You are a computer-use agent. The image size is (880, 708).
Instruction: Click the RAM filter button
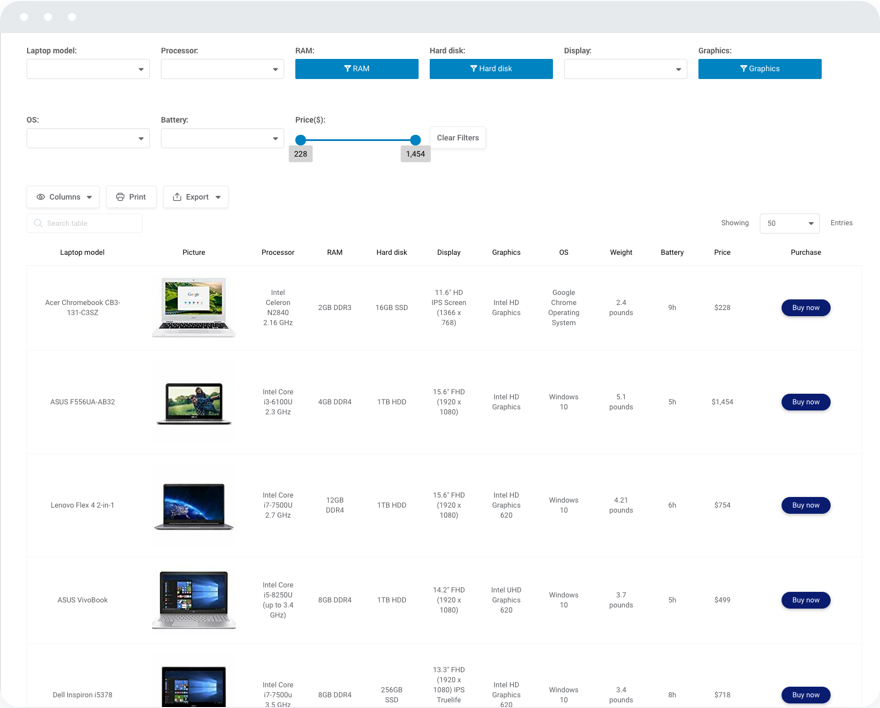tap(357, 69)
